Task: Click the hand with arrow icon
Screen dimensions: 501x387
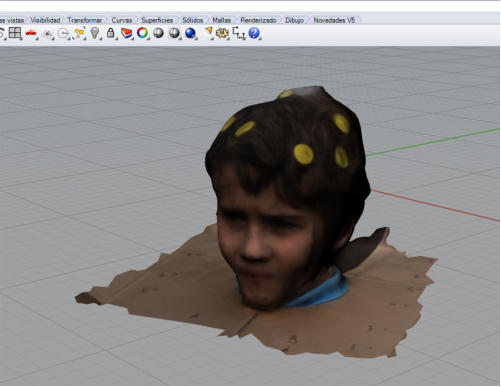Action: point(48,34)
